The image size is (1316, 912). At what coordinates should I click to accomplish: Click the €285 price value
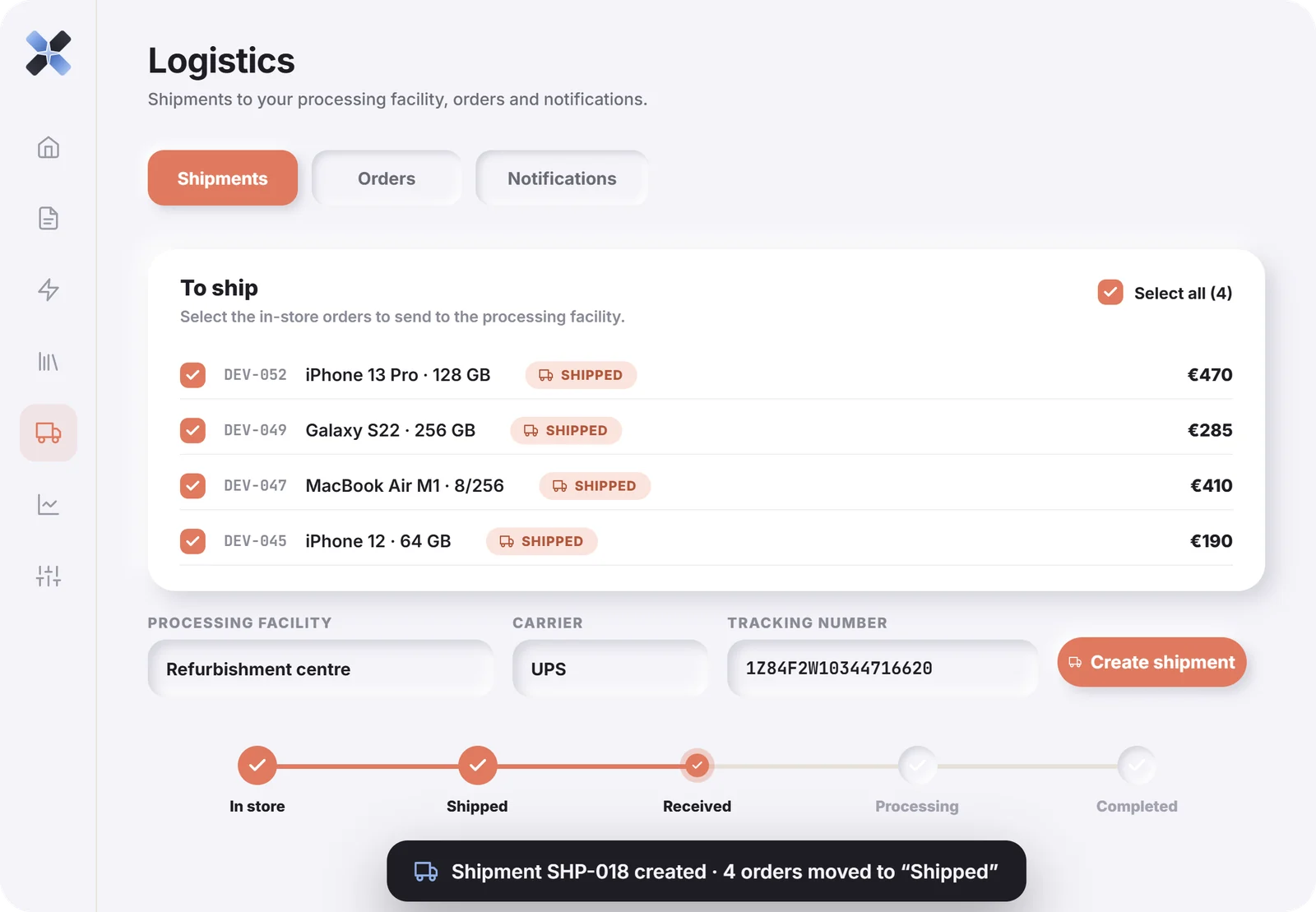(1210, 430)
